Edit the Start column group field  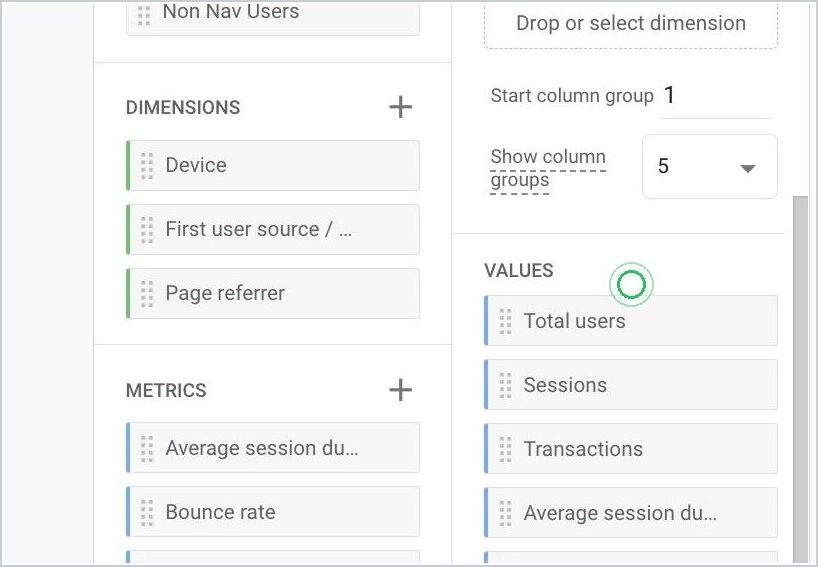tap(716, 96)
